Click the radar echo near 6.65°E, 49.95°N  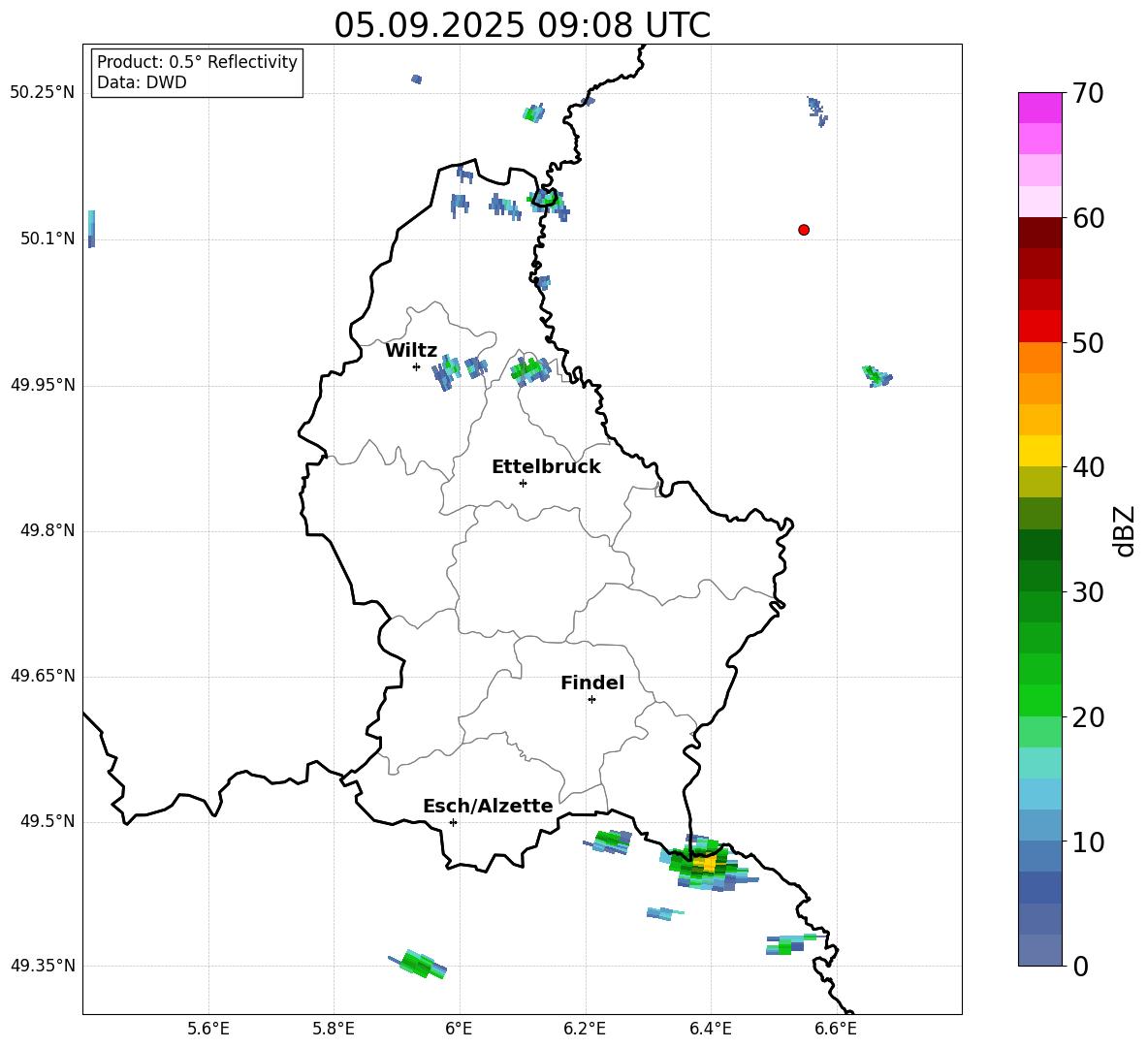(877, 376)
